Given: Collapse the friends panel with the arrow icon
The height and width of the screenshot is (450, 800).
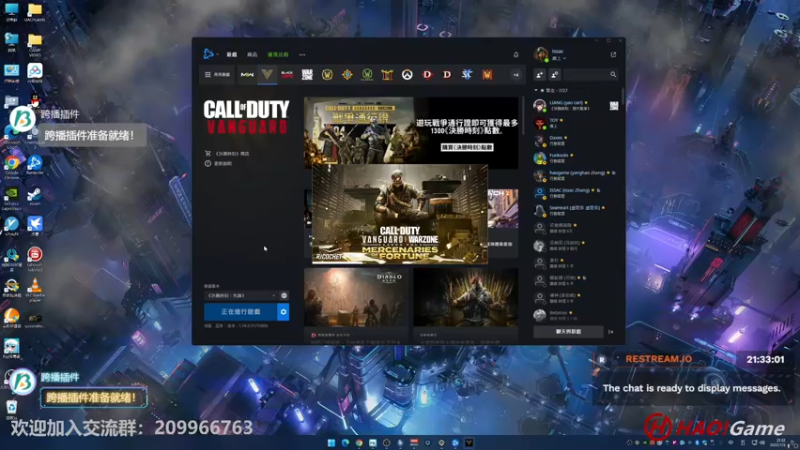Looking at the screenshot, I should tap(611, 332).
